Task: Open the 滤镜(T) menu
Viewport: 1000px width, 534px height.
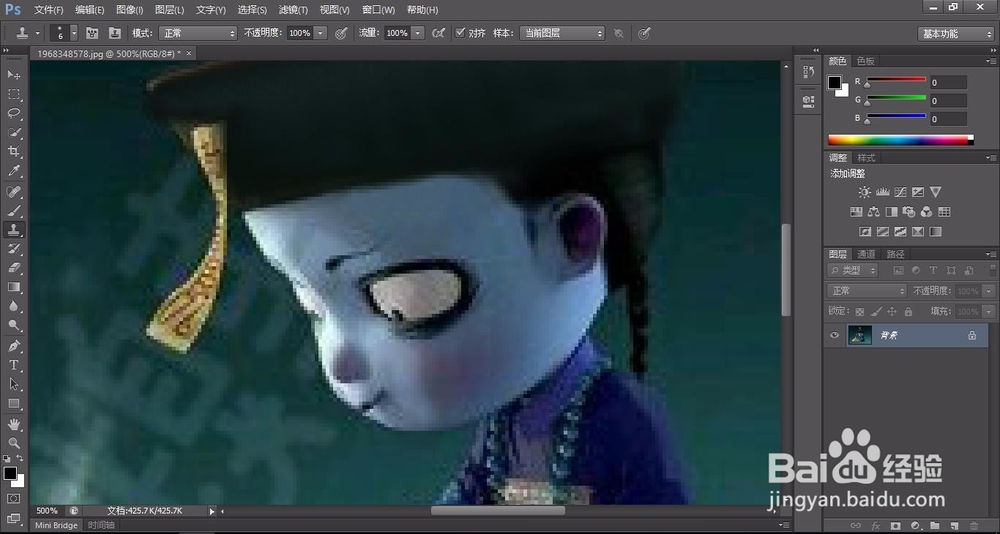Action: coord(293,10)
